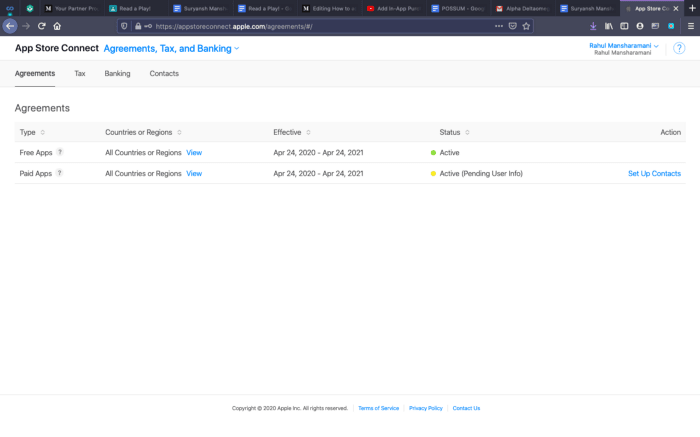Screen dimensions: 700x437
Task: Open the Tax tab
Action: tap(80, 74)
